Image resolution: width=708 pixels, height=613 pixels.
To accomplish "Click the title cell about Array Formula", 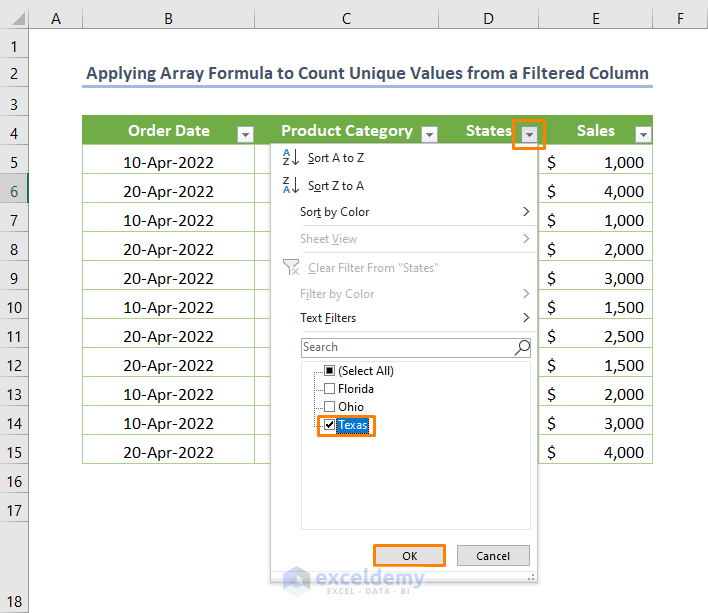I will coord(367,73).
